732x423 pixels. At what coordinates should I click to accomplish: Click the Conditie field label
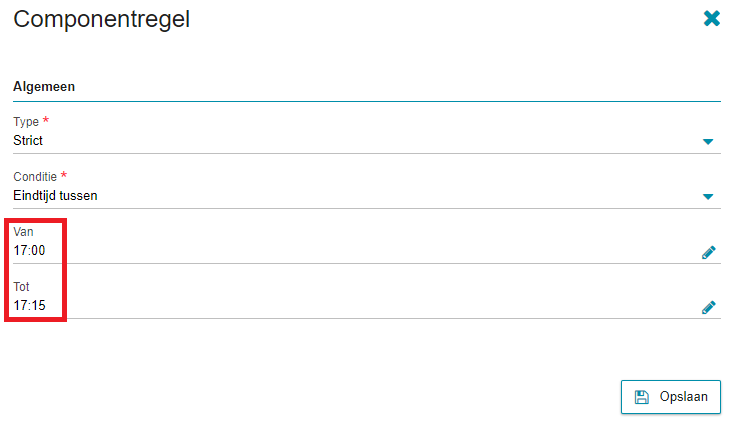(35, 177)
